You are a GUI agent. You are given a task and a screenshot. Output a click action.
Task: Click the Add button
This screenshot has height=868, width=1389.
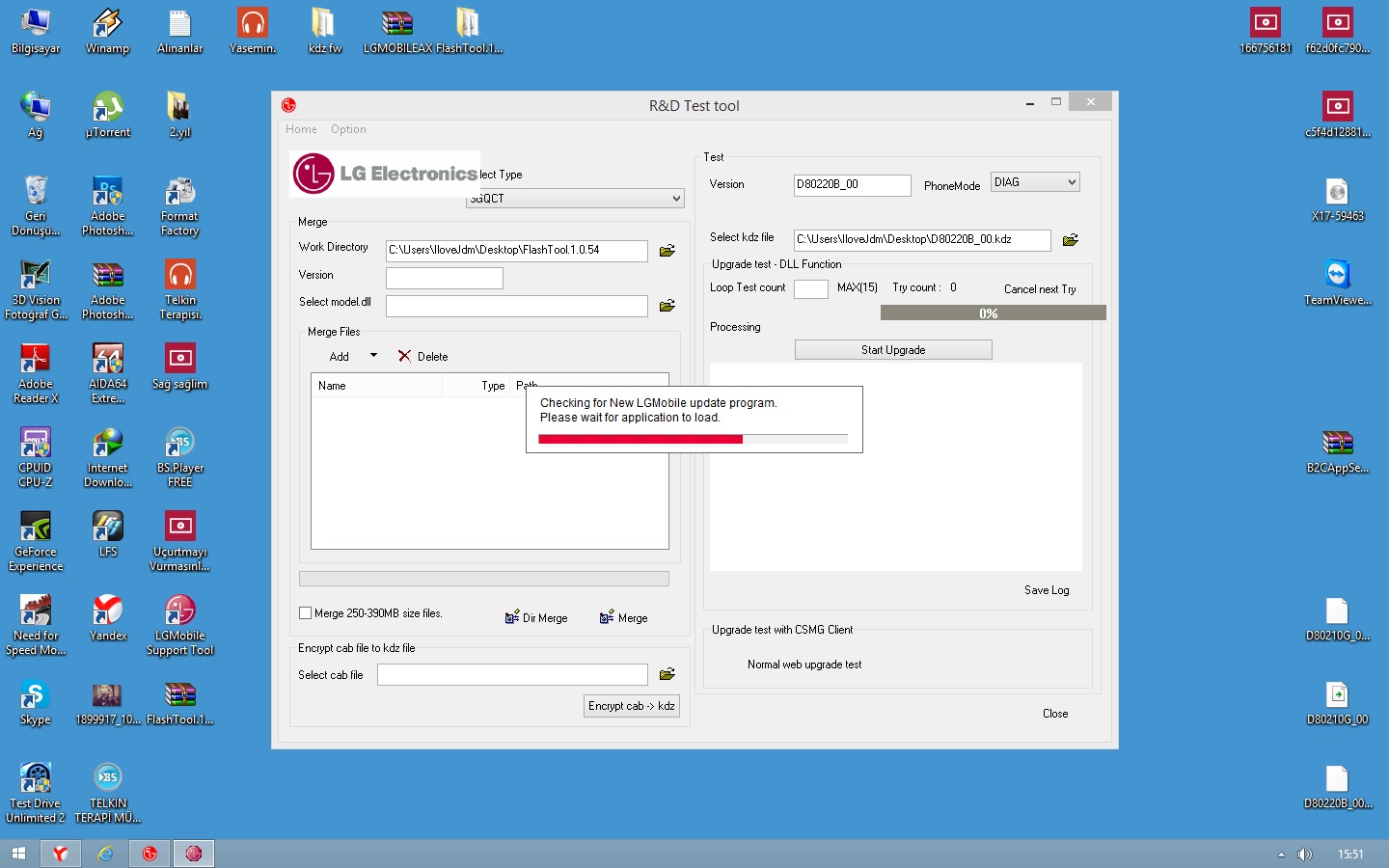[340, 357]
